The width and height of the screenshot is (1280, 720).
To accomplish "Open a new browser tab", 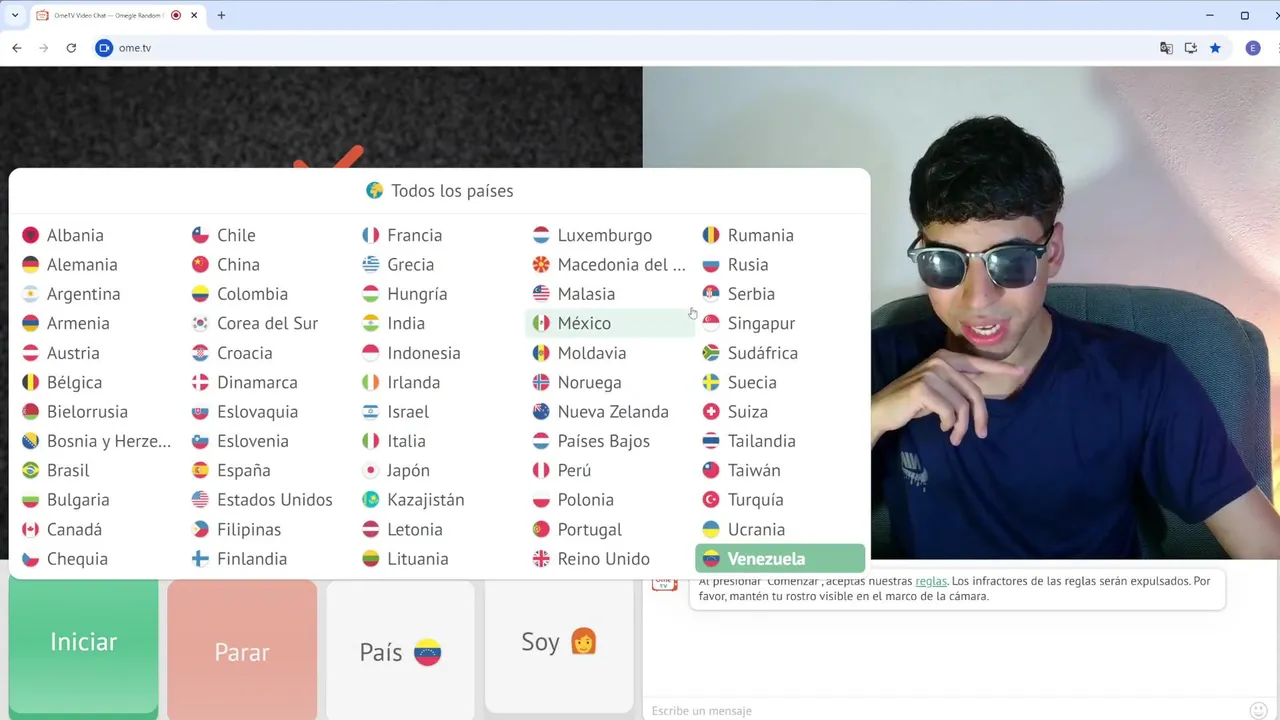I will 221,15.
